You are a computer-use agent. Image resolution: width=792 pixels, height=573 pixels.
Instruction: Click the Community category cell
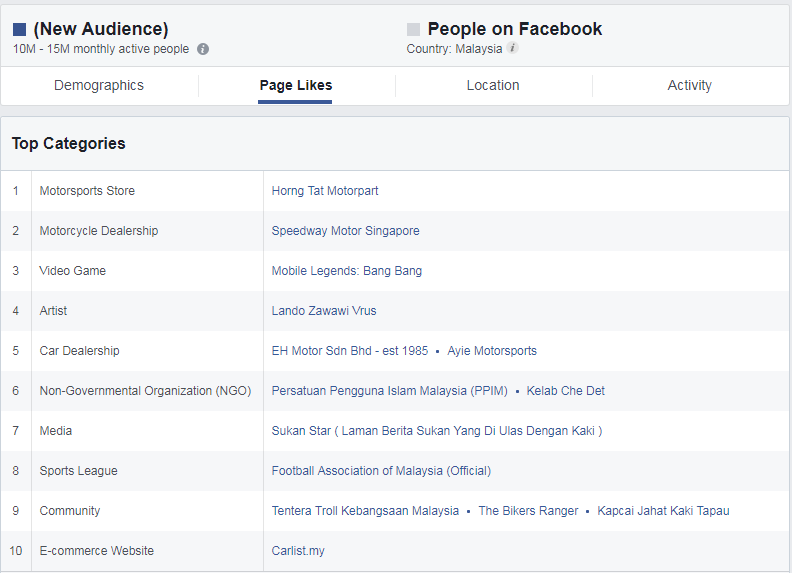point(147,511)
